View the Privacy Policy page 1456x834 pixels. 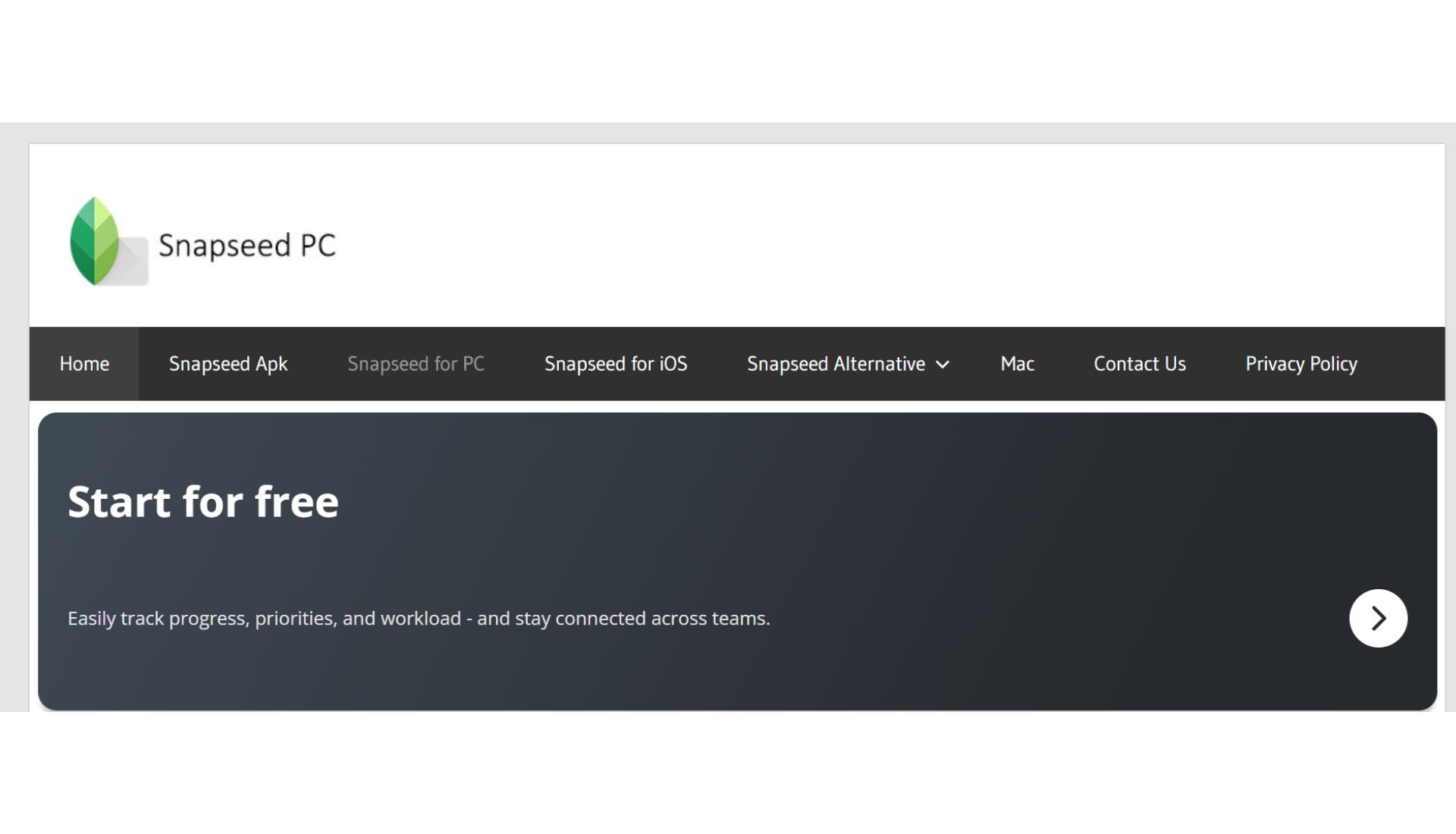click(x=1301, y=364)
